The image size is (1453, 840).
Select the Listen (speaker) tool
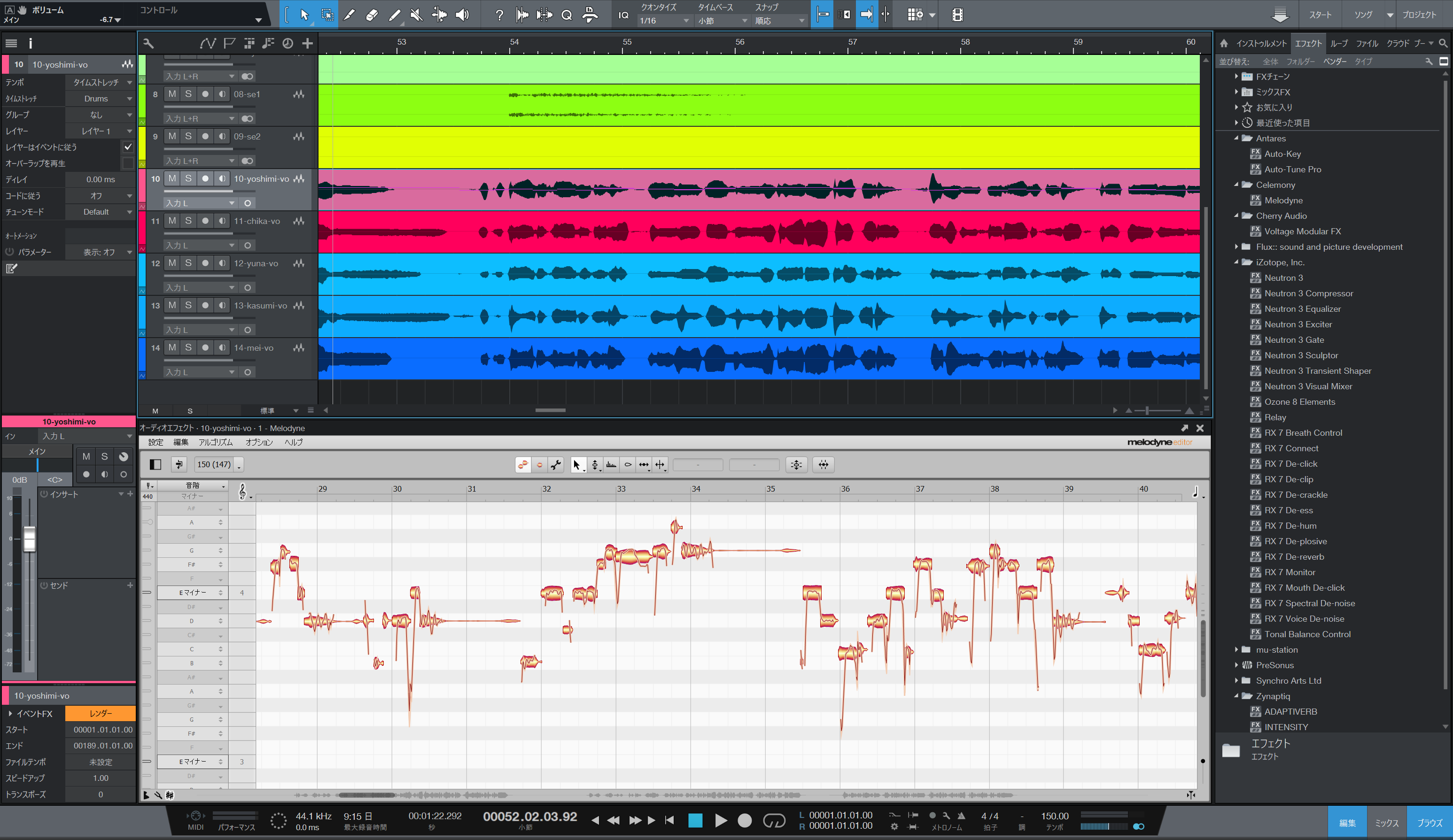pyautogui.click(x=462, y=15)
